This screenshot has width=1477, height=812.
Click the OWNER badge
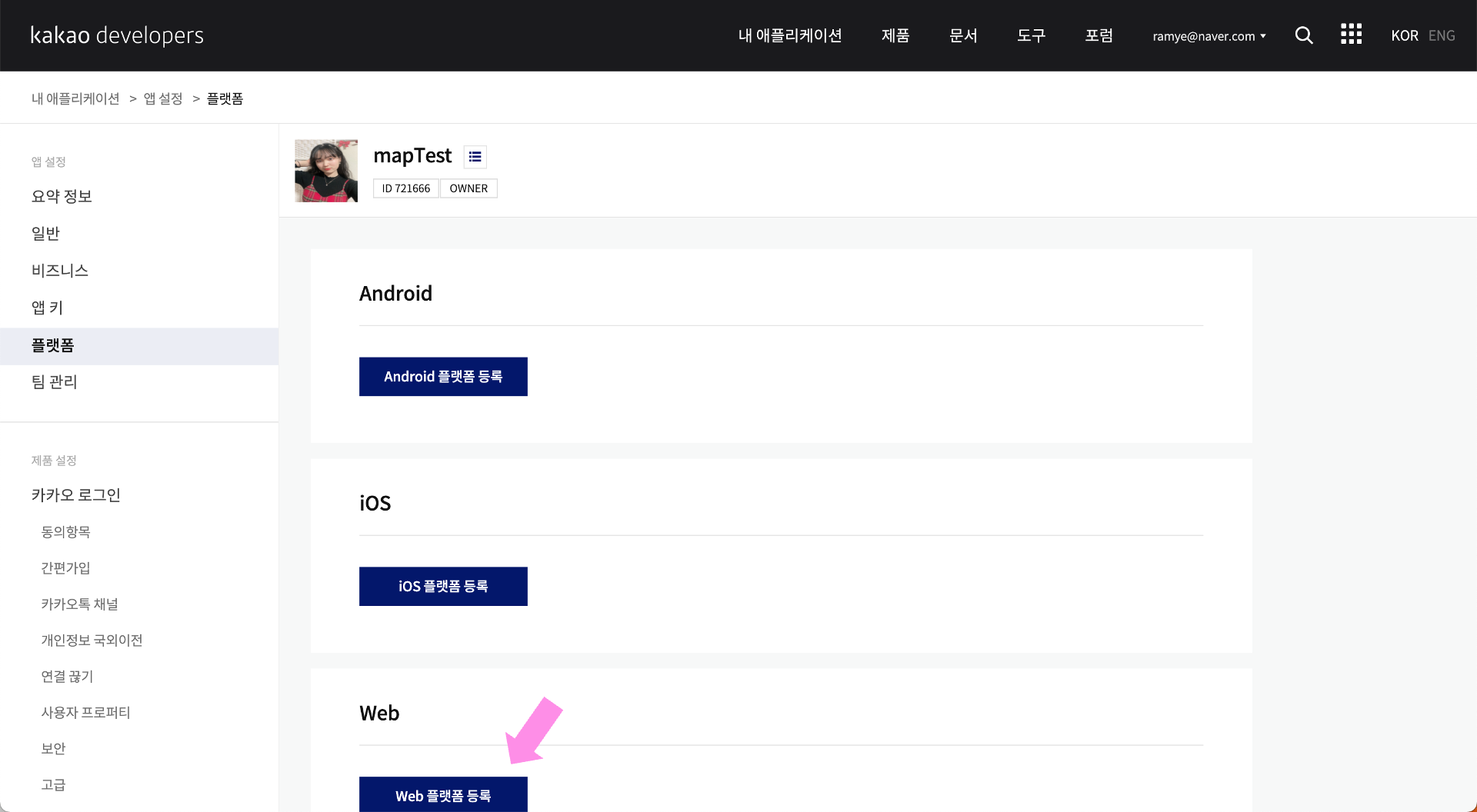pos(468,188)
